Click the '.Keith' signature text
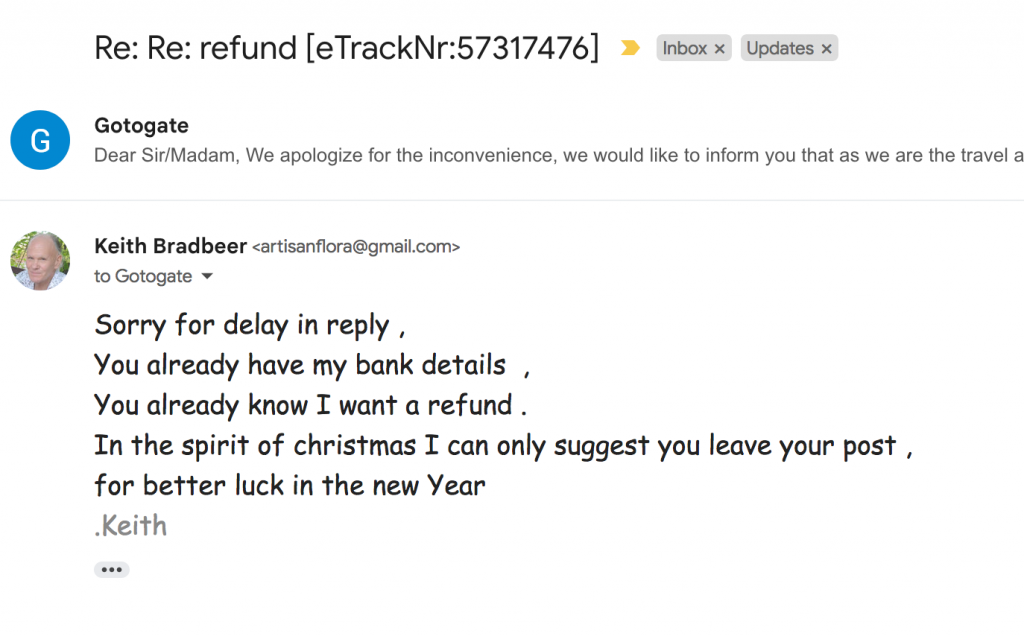 131,526
